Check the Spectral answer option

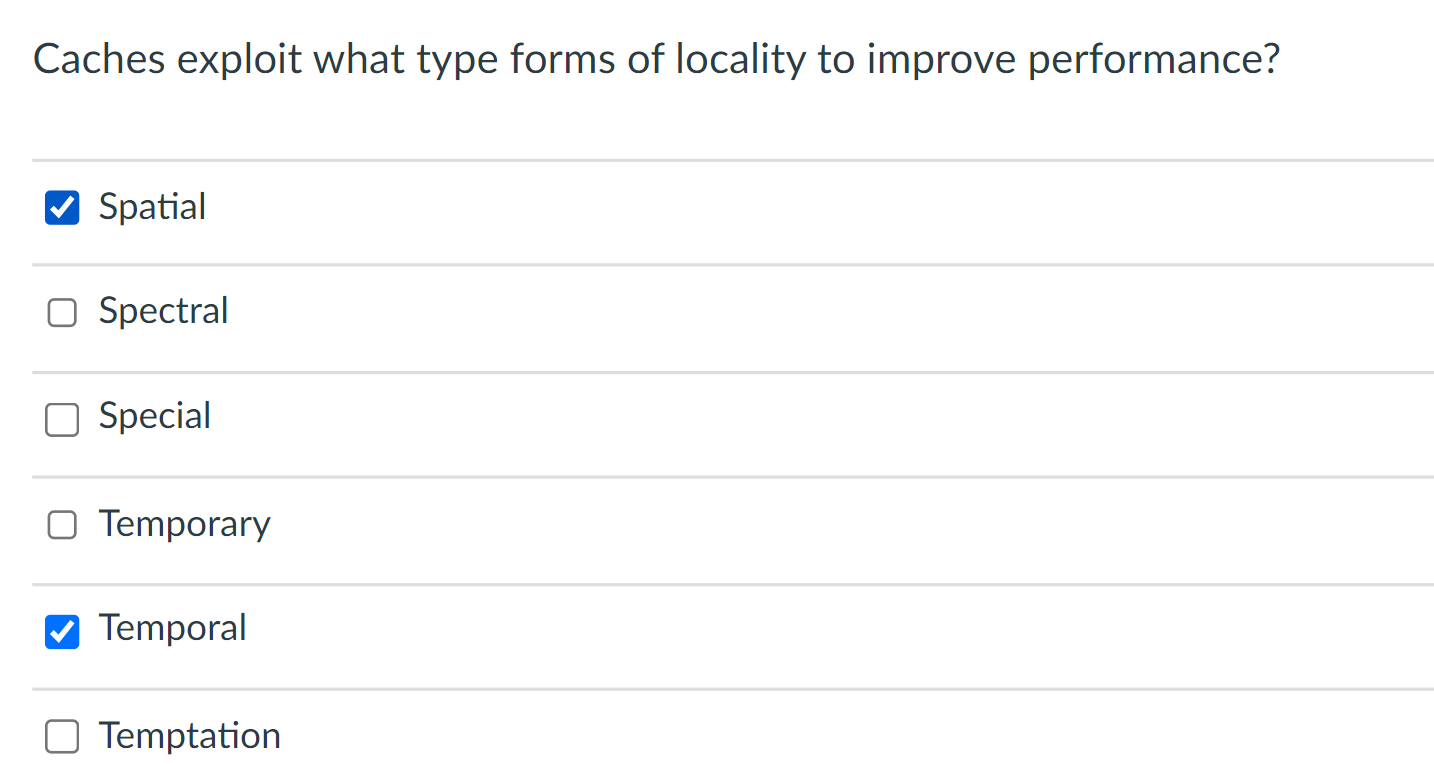62,312
